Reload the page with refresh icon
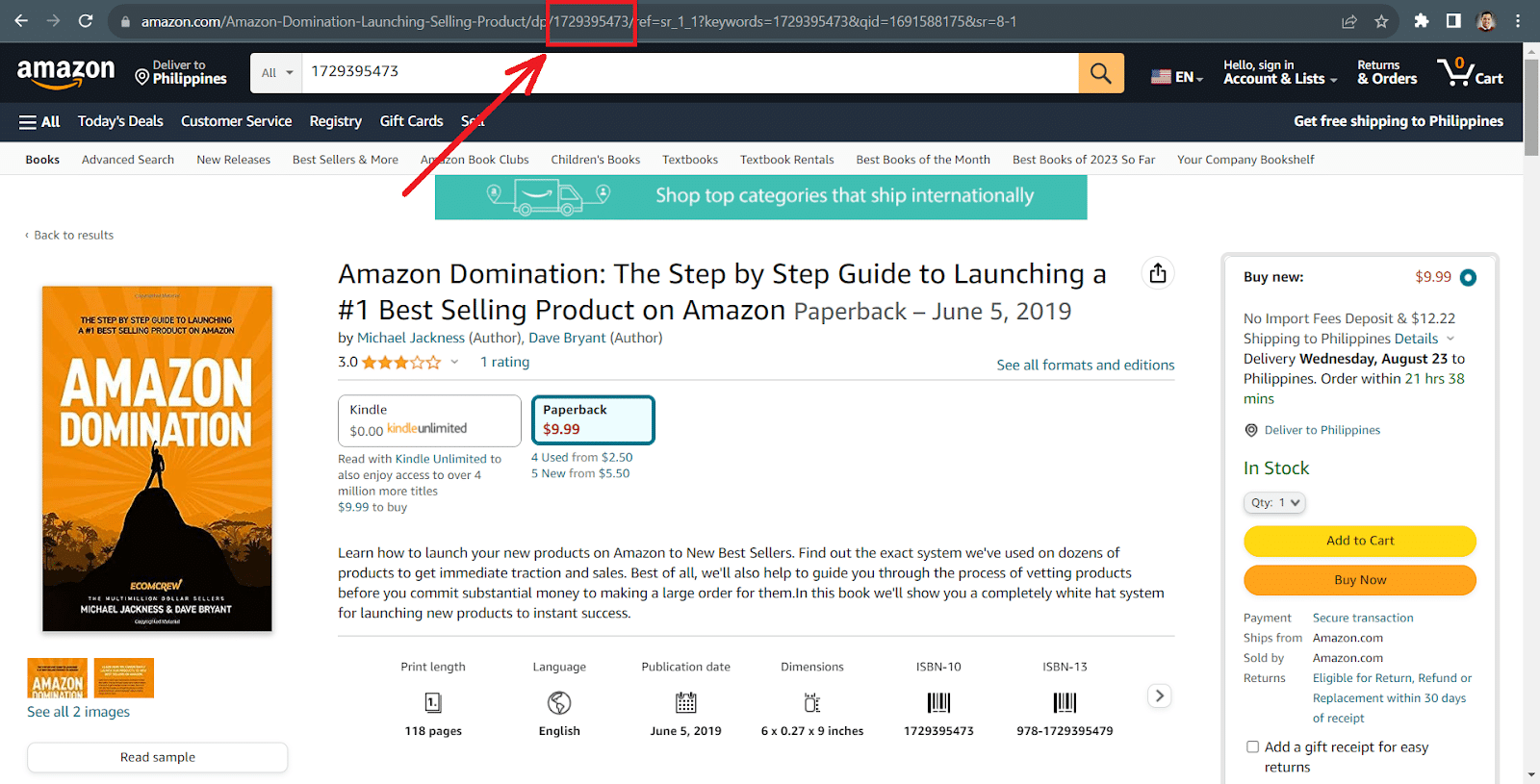The width and height of the screenshot is (1540, 784). point(86,20)
